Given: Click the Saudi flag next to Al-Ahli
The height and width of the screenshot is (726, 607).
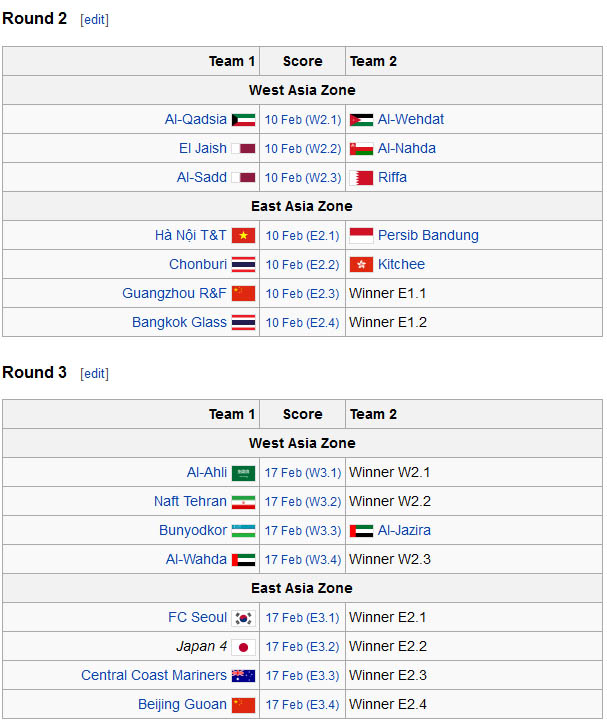Looking at the screenshot, I should pos(243,473).
